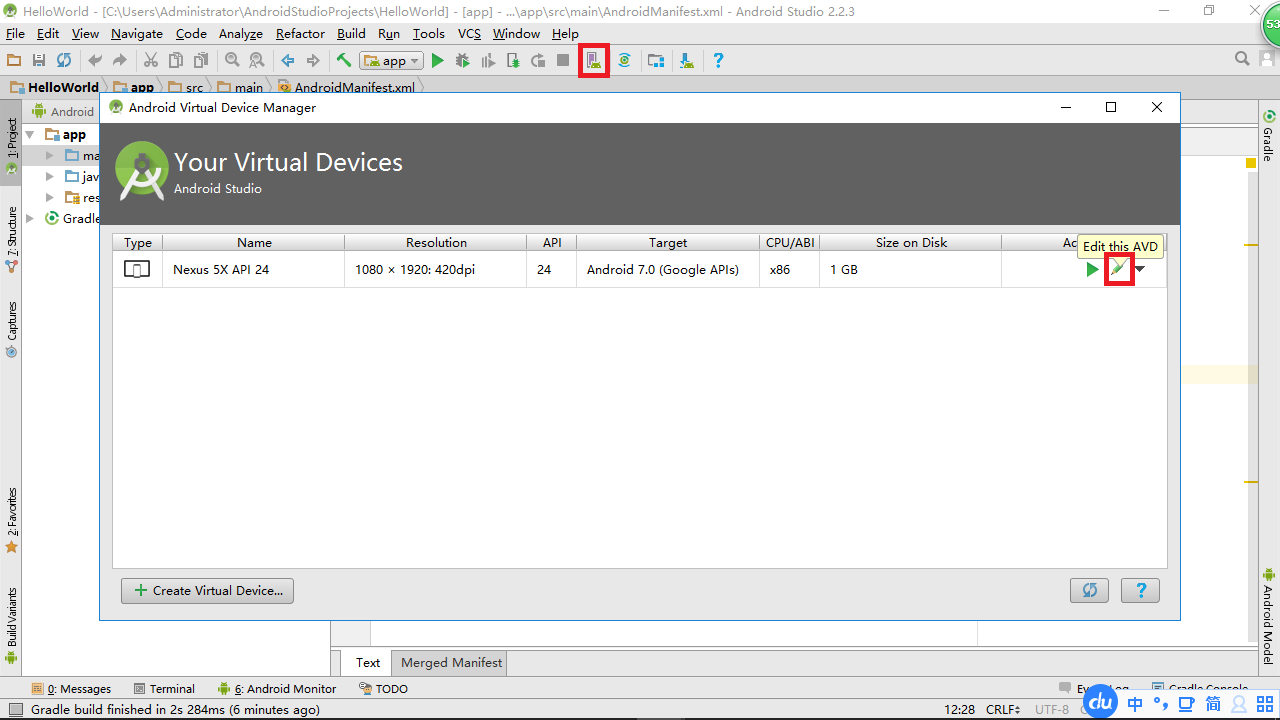Click the Debug app bug icon
1280x720 pixels.
click(462, 60)
